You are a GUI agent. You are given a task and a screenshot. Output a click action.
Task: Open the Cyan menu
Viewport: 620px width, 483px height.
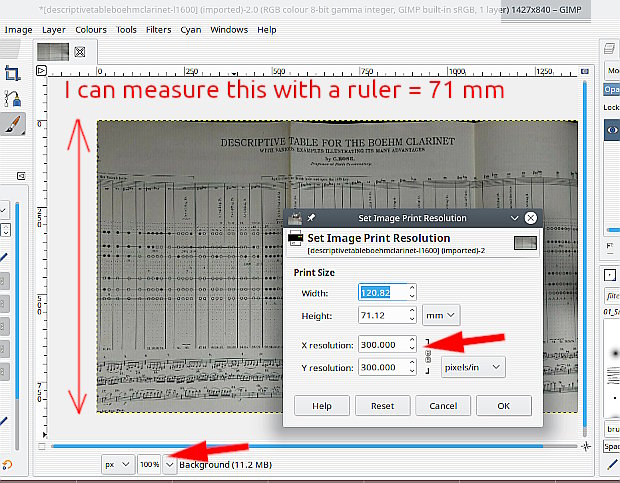pos(191,30)
